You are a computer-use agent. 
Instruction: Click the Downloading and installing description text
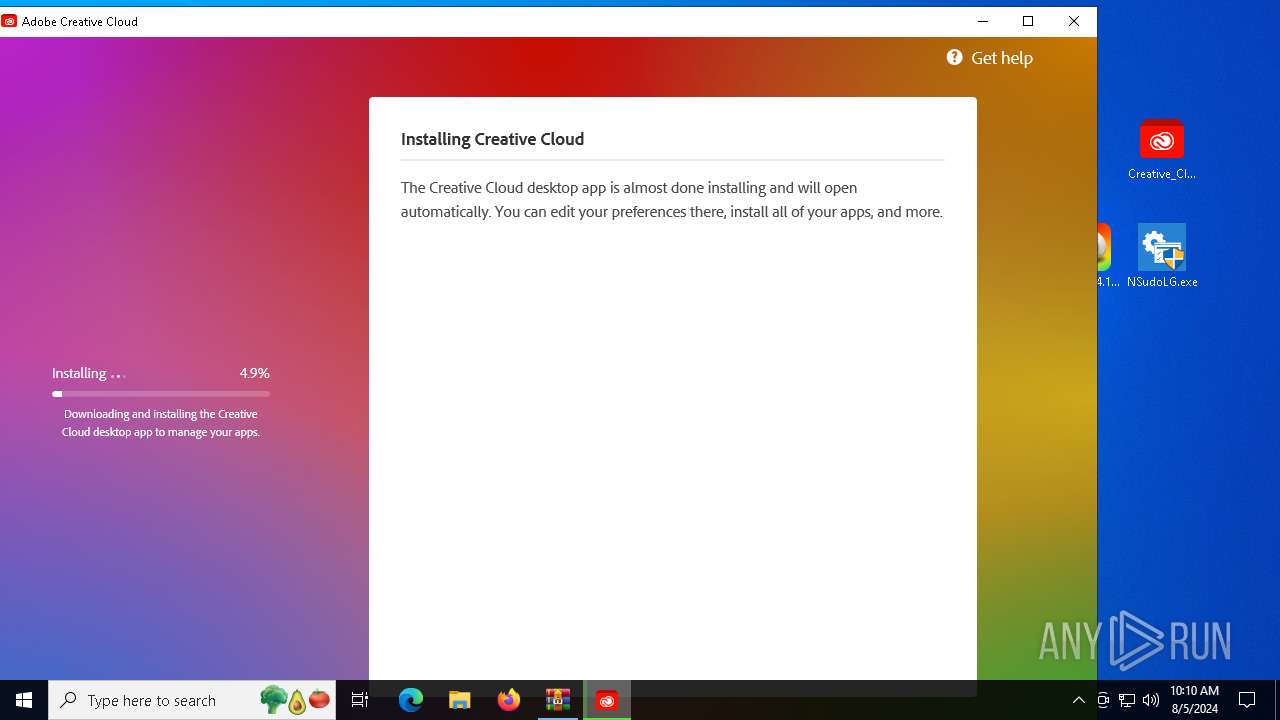pos(161,423)
